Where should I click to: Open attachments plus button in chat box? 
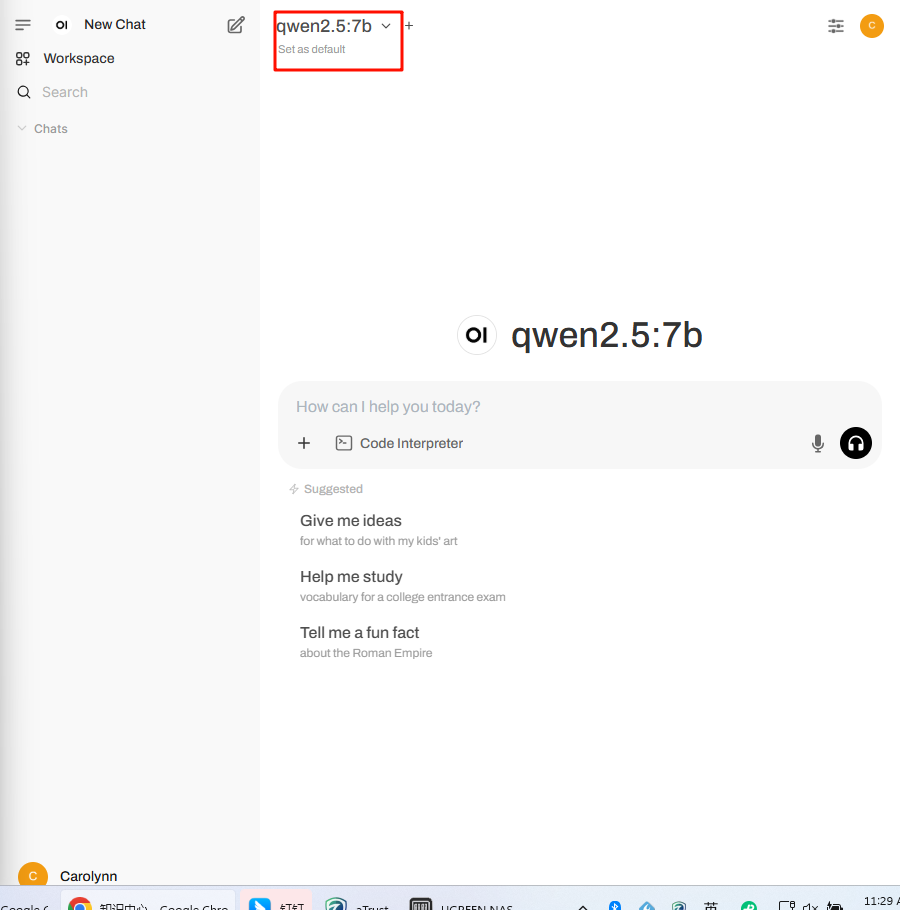pos(305,443)
